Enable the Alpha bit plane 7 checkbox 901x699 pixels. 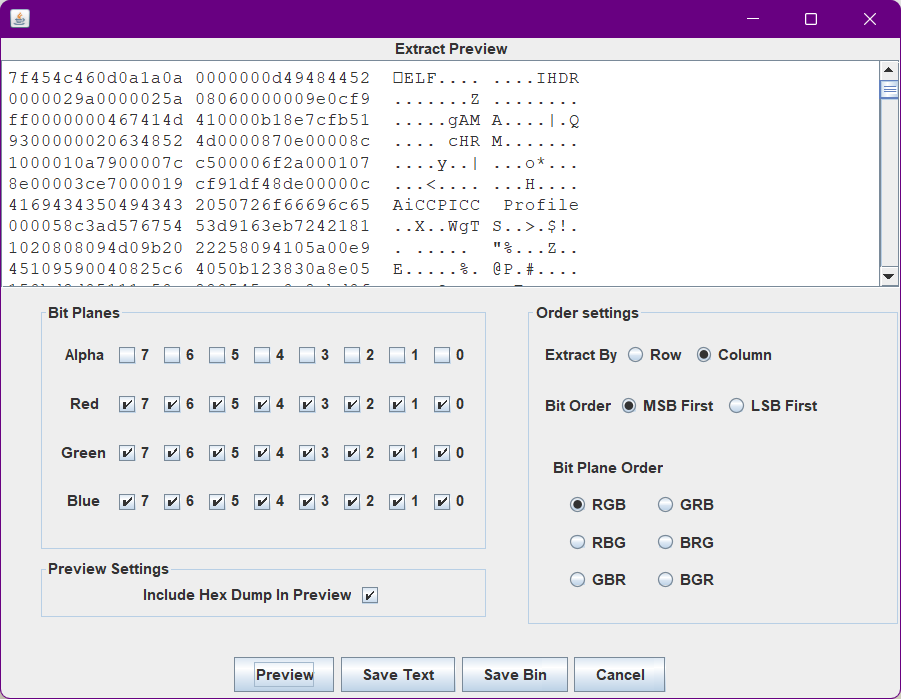[127, 355]
